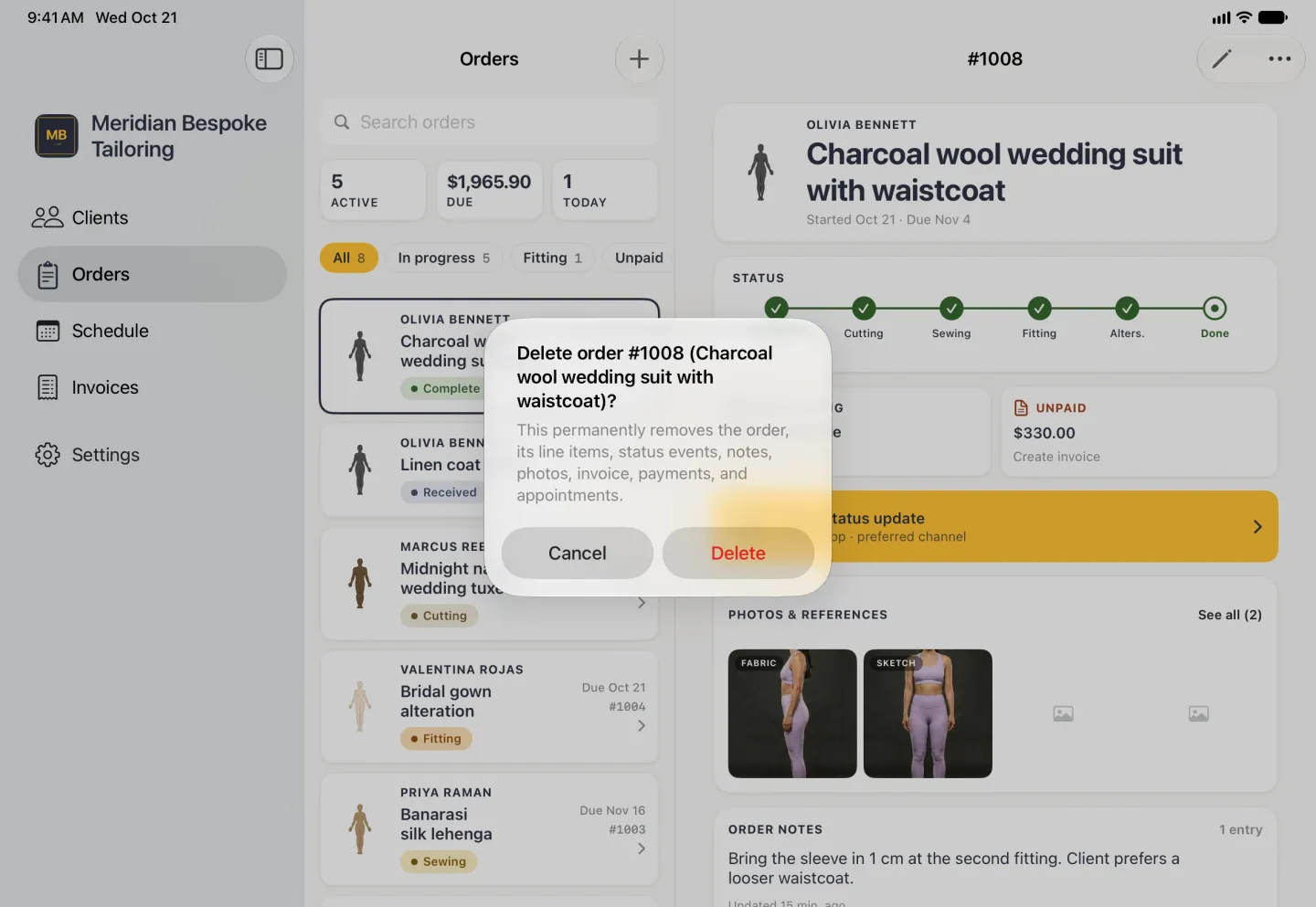Filter orders by Fitting
The image size is (1316, 907).
pos(552,258)
